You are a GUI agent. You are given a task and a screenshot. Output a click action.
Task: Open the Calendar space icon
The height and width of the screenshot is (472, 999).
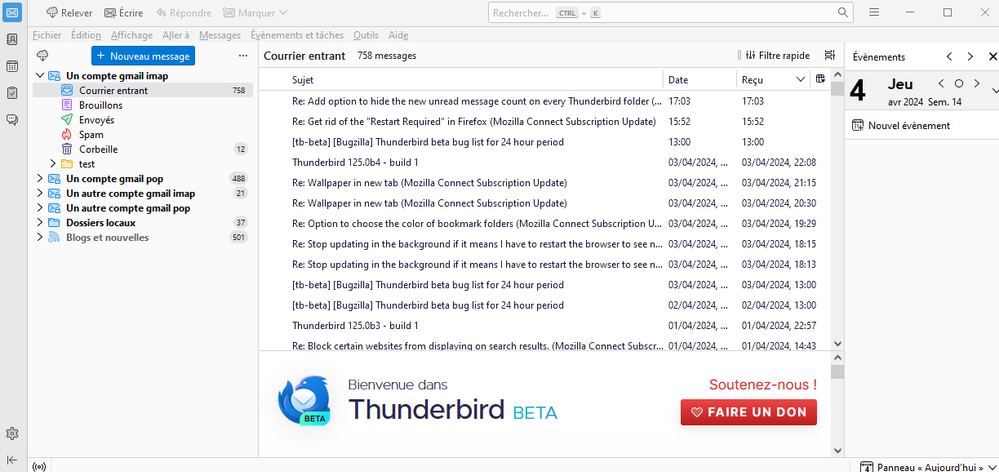tap(12, 67)
